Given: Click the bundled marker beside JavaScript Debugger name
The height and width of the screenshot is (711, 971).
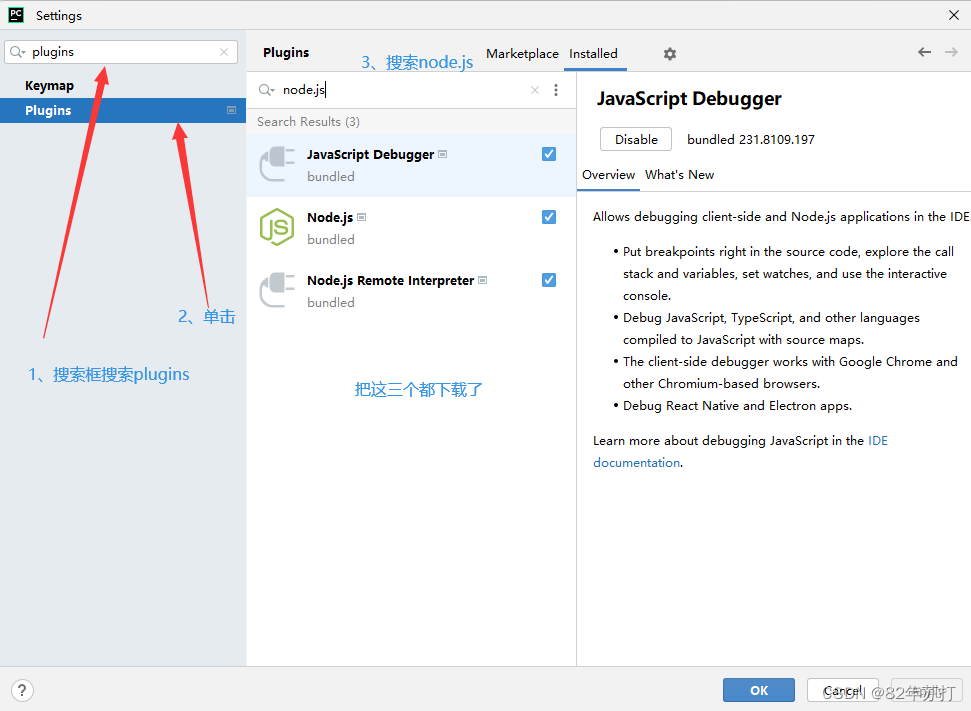Looking at the screenshot, I should [x=443, y=154].
